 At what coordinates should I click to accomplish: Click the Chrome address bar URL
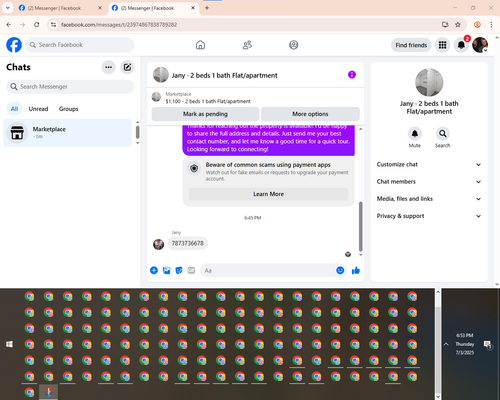point(119,25)
